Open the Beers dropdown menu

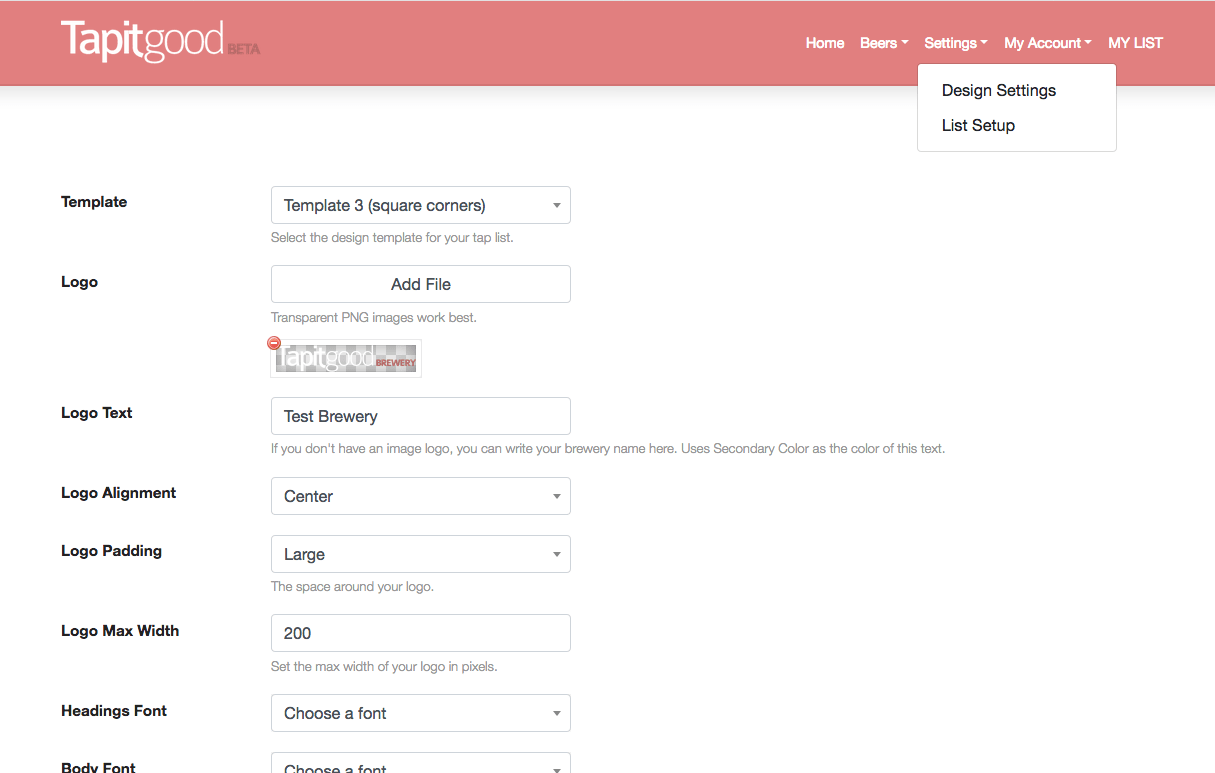coord(883,43)
